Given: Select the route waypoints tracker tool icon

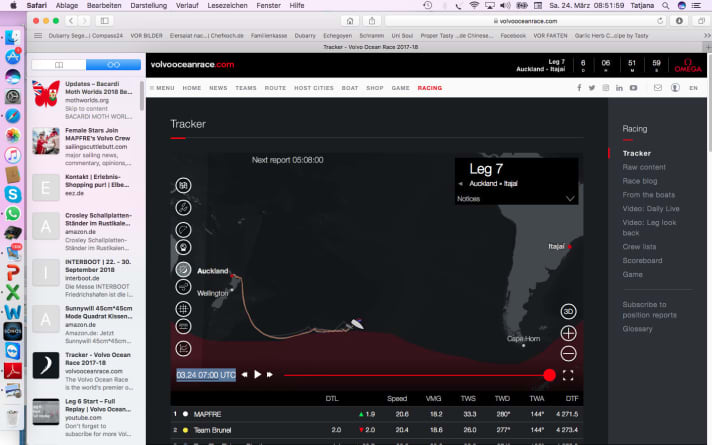Looking at the screenshot, I should coord(183,208).
